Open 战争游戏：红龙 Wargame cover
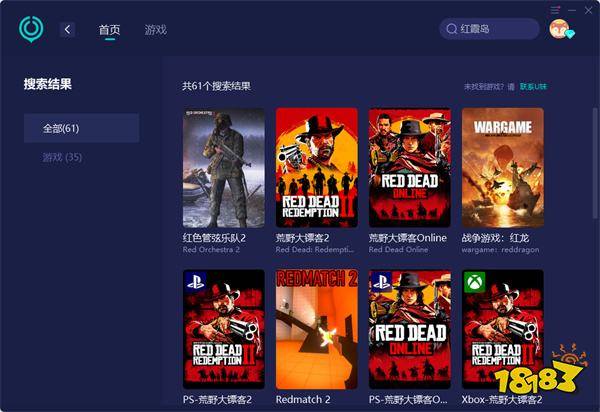The height and width of the screenshot is (412, 600). [502, 167]
